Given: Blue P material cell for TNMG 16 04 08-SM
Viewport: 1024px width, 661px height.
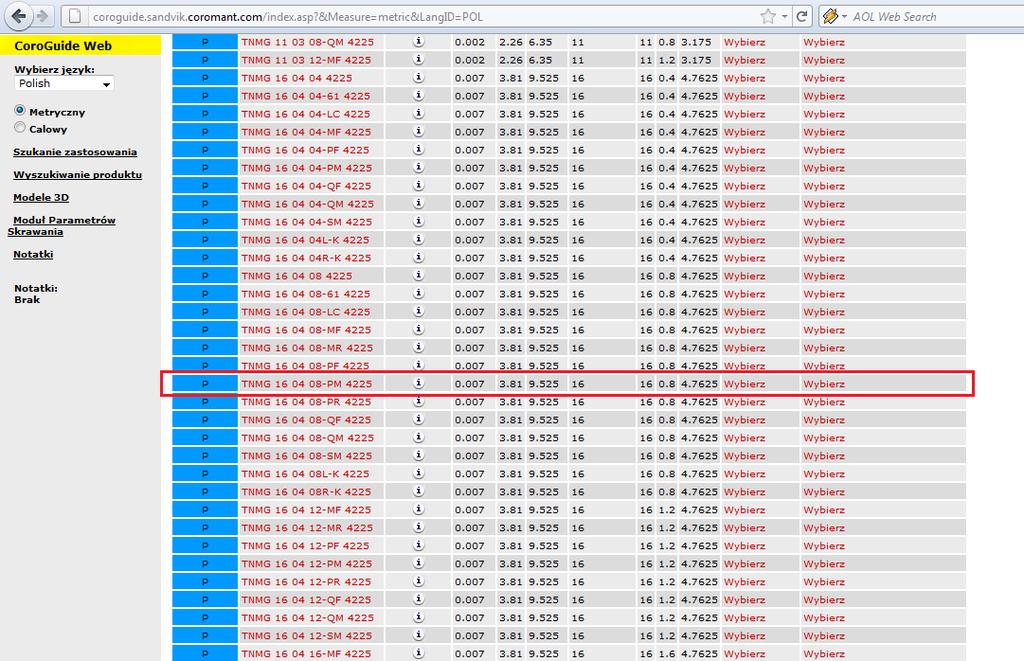Looking at the screenshot, I should 205,456.
